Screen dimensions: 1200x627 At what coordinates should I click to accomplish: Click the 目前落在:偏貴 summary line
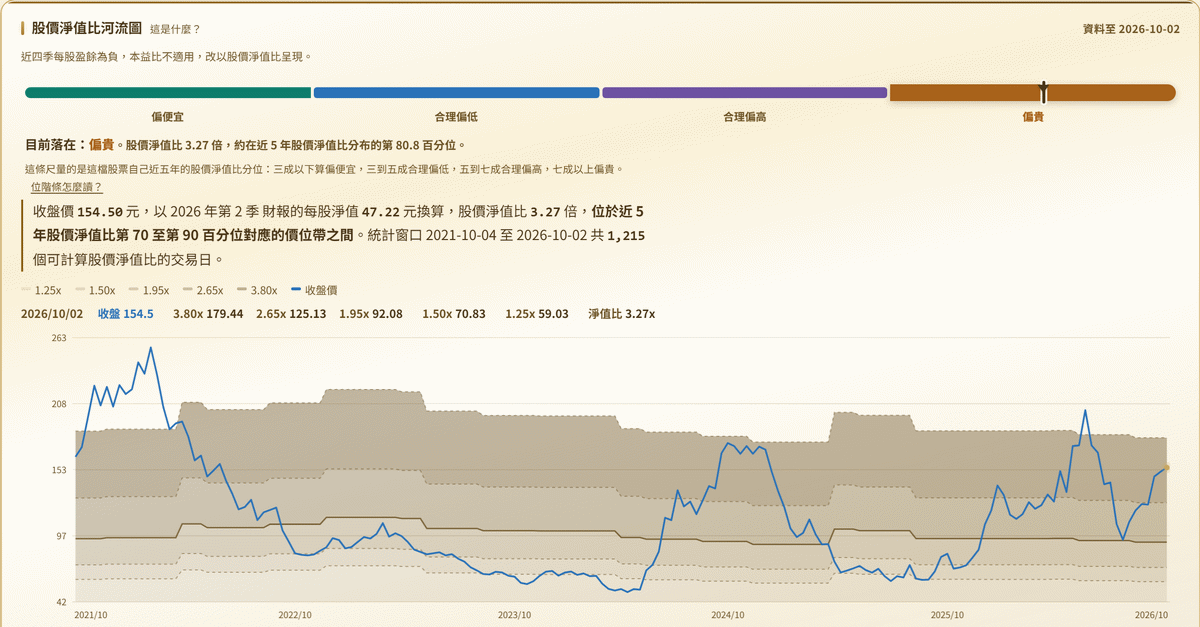[x=246, y=145]
